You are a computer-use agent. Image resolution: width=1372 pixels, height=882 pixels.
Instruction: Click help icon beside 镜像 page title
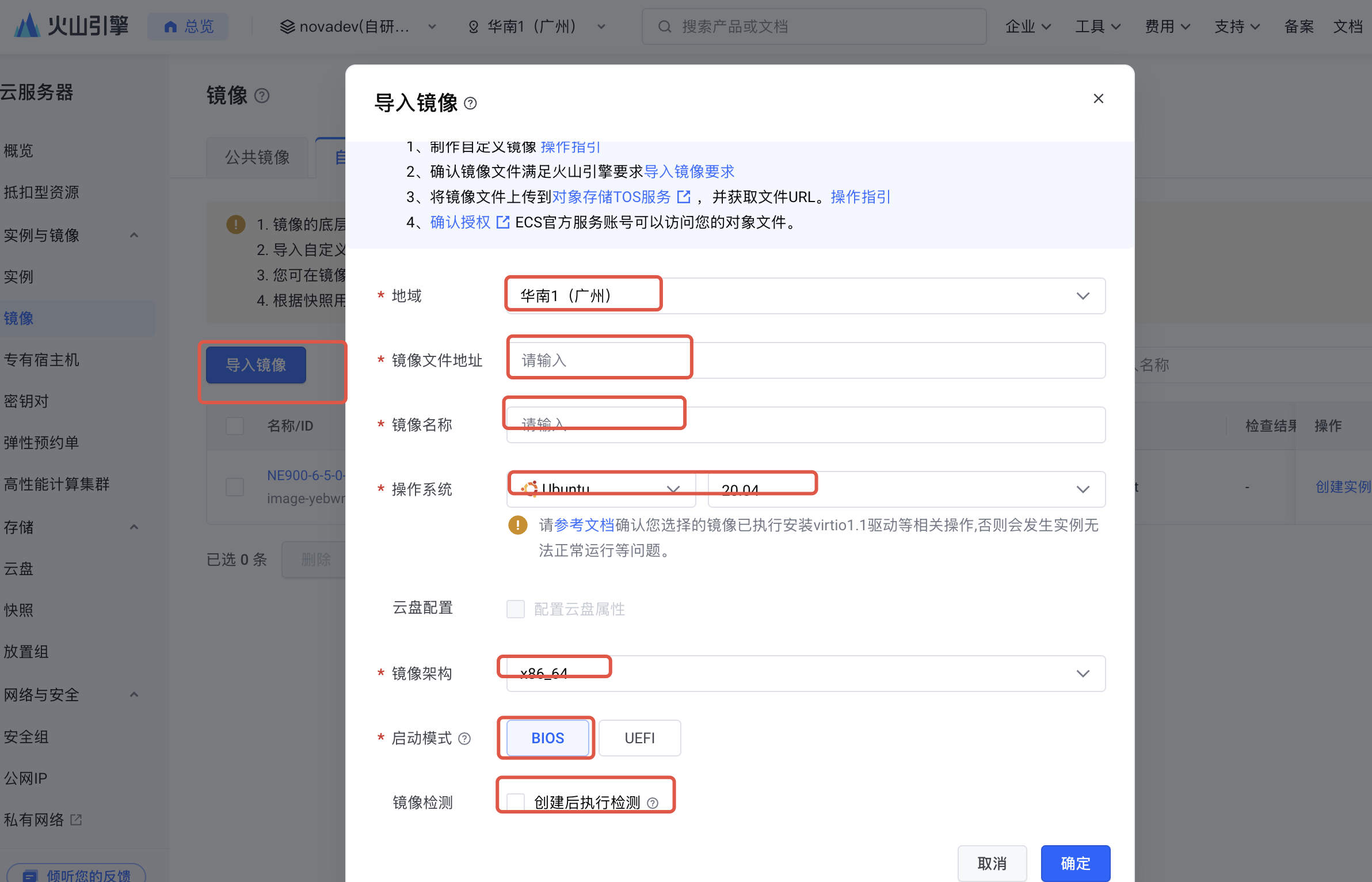(x=262, y=96)
